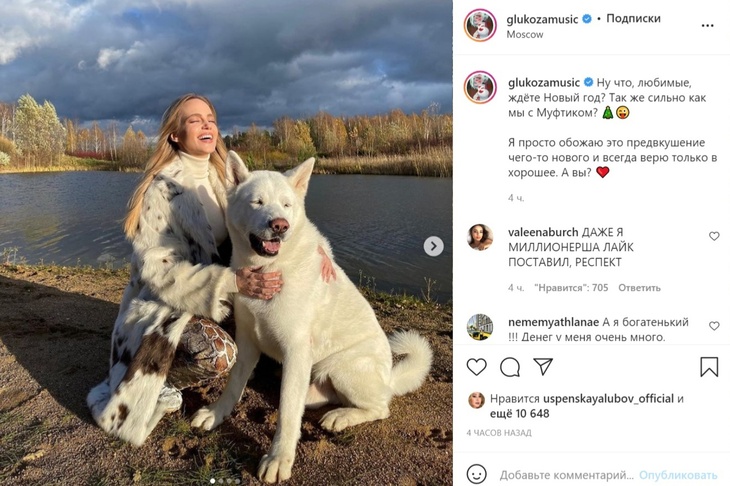This screenshot has height=486, width=730.
Task: Open the Moscow location link
Action: 525,34
